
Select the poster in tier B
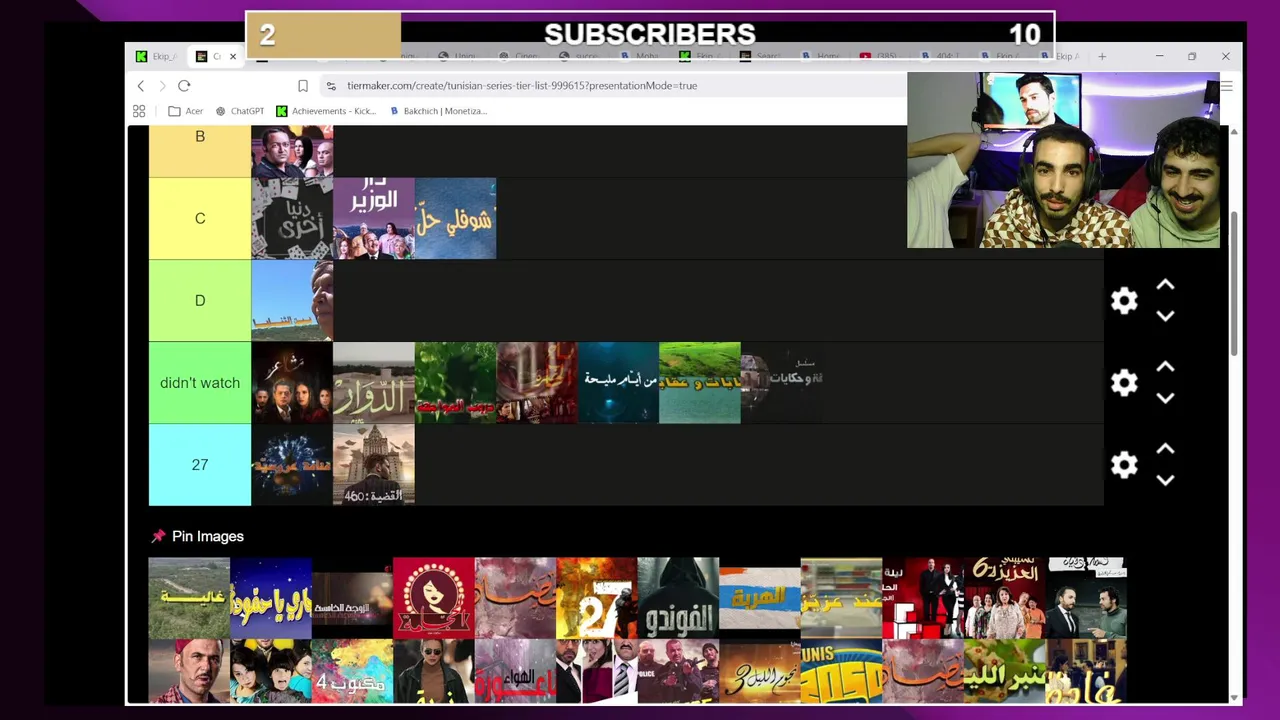click(x=292, y=151)
